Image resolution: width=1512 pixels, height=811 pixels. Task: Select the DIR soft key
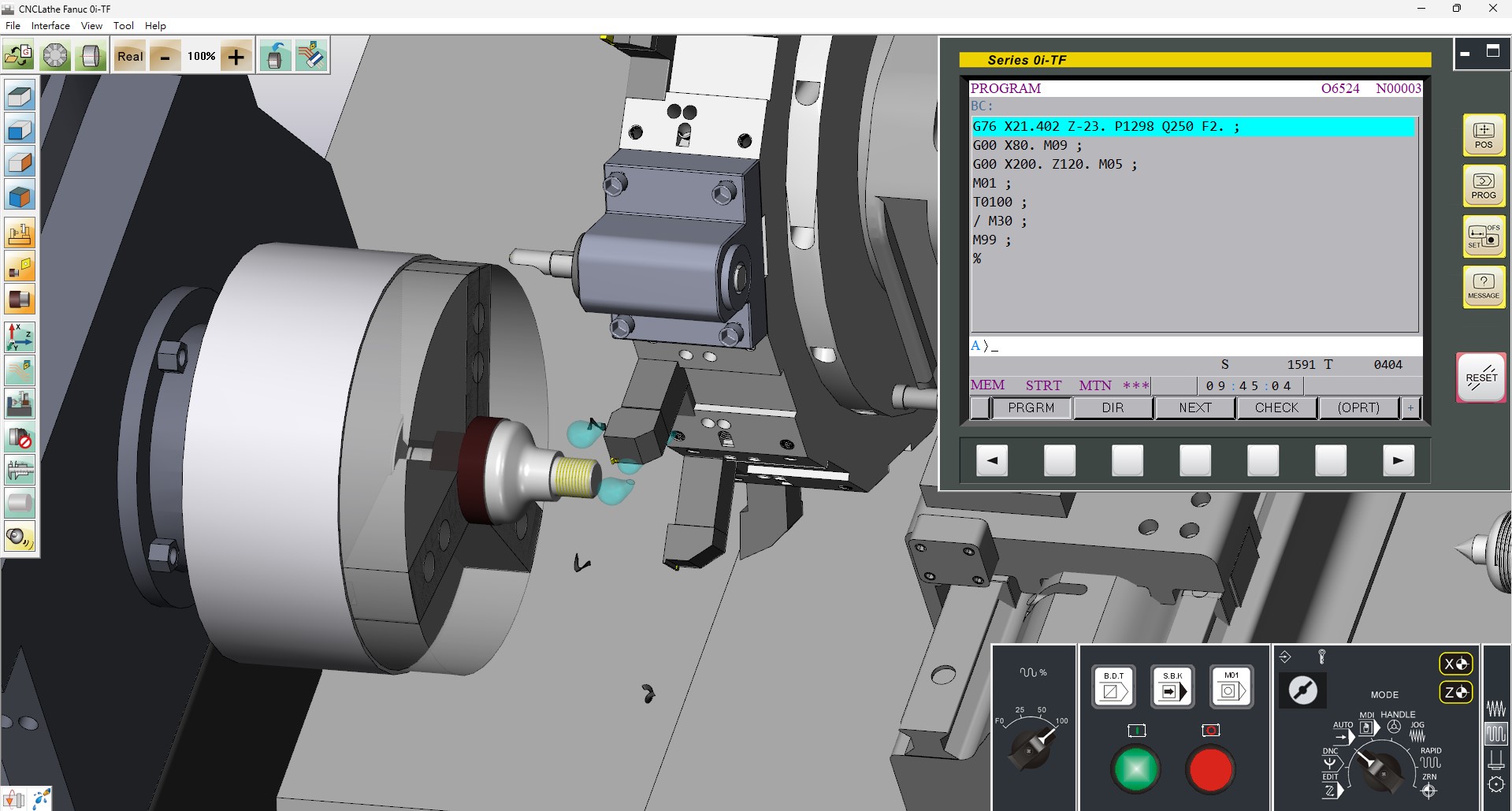pos(1113,407)
